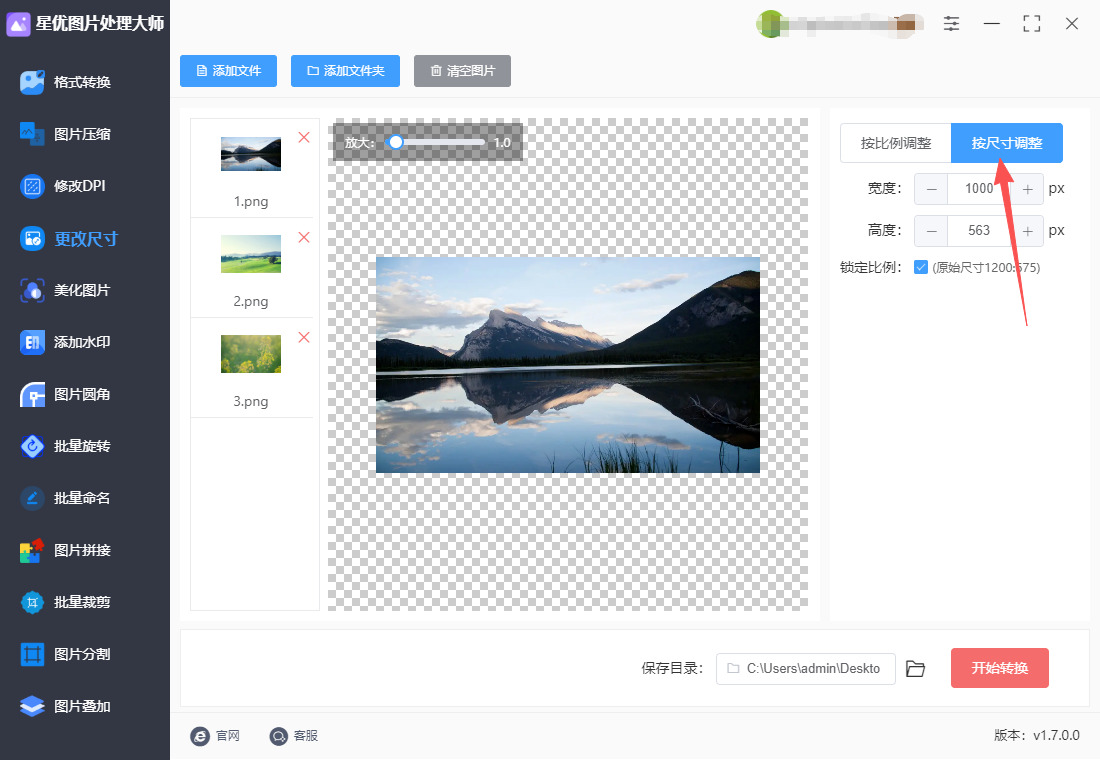
Task: Switch to the 按比例调整 tab
Action: (896, 143)
